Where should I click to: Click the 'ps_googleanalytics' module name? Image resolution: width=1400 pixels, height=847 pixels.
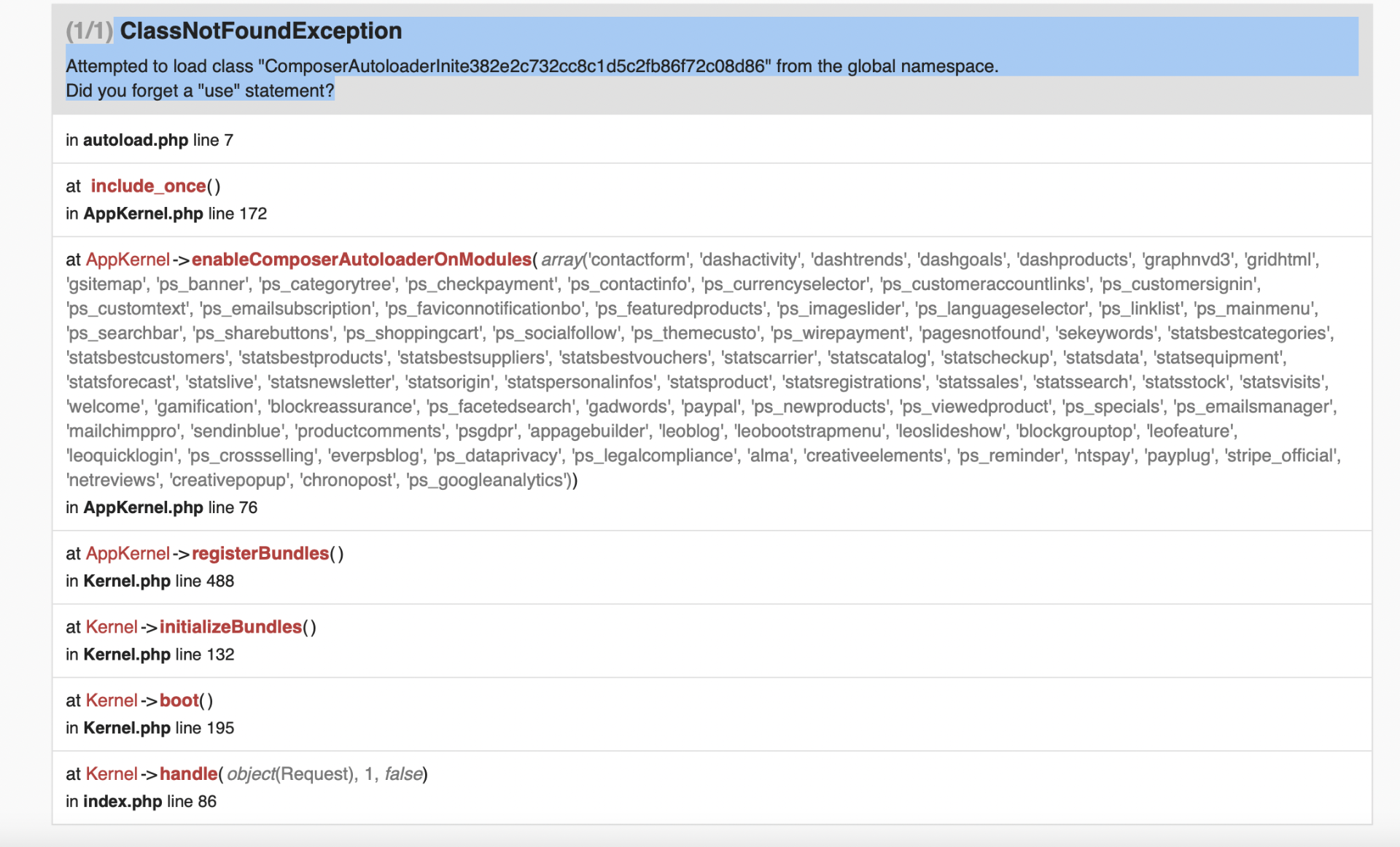[488, 480]
